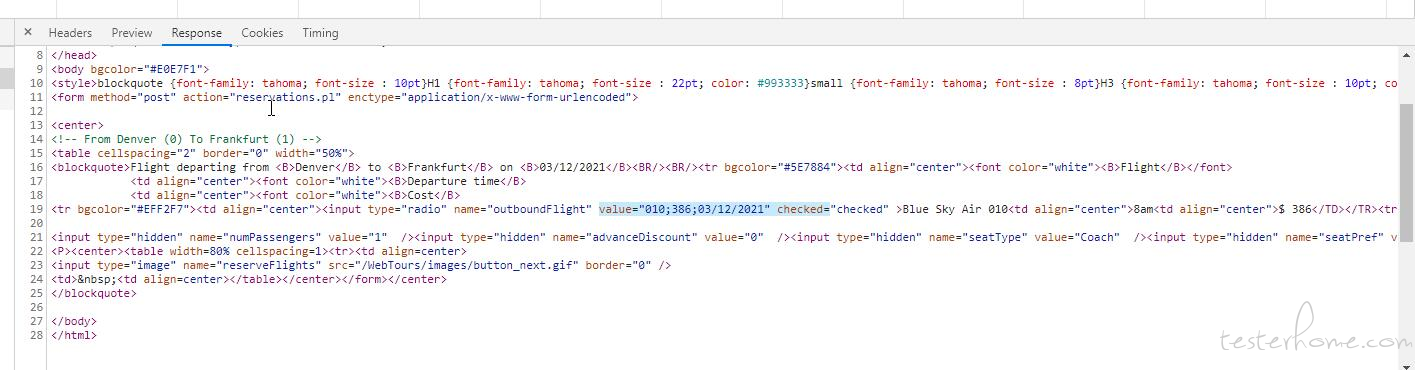Click the "reservations.pl" action text
Viewport: 1415px width, 370px height.
pos(286,98)
